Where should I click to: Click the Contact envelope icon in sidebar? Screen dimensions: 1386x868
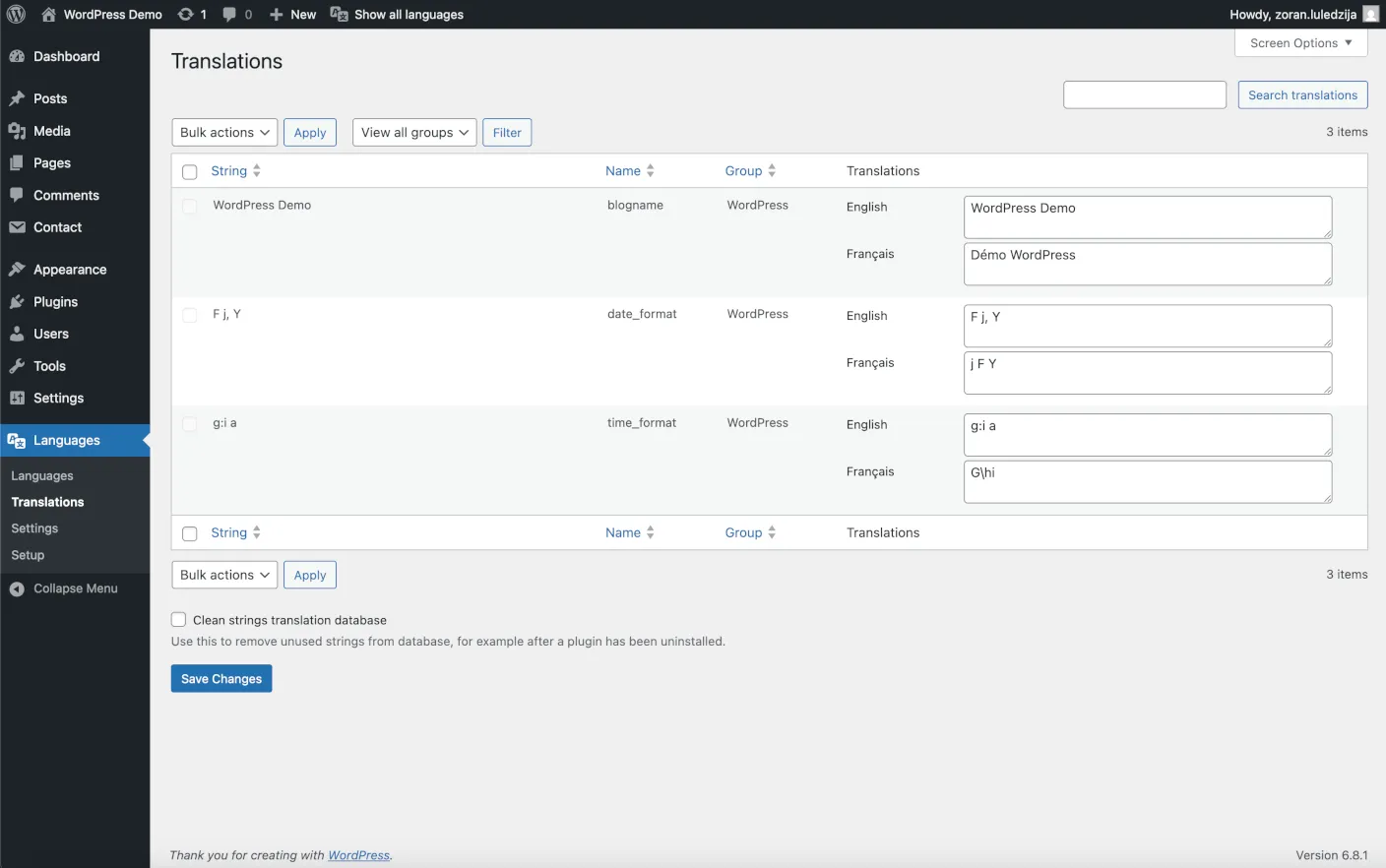pos(17,227)
